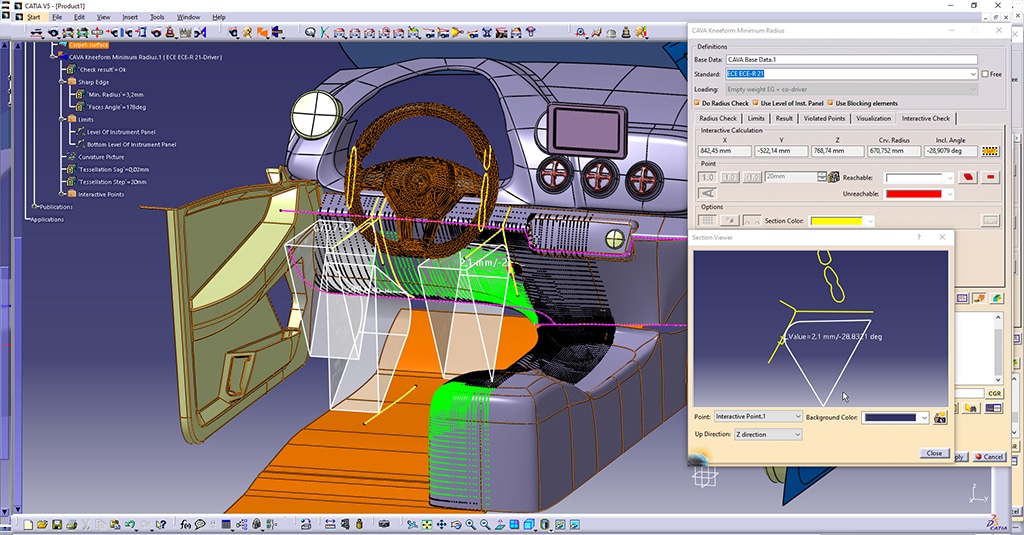
Task: Select Interactive Points in the tree
Action: coord(101,195)
